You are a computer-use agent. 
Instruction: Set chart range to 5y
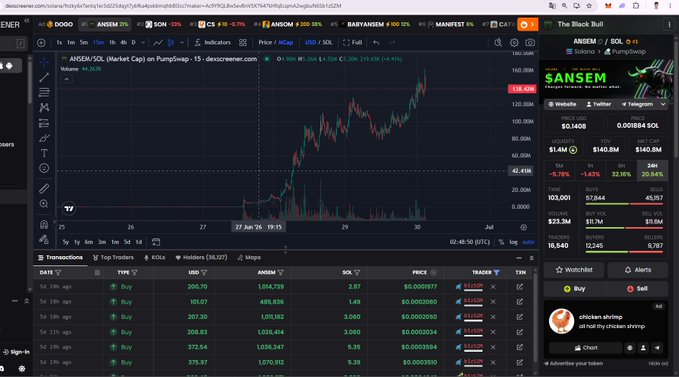coord(65,242)
